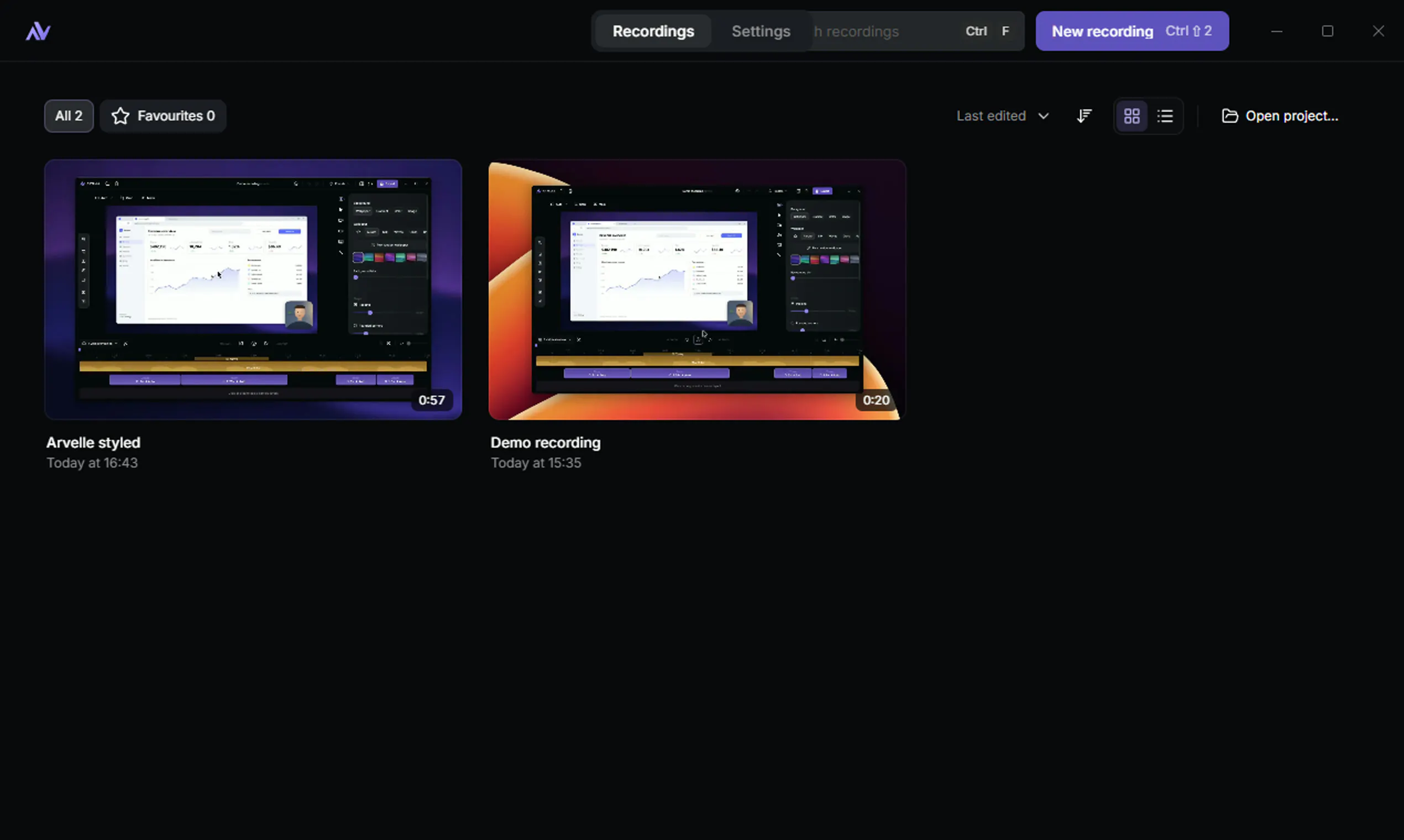Open the Demo recording thumbnail

tap(698, 289)
